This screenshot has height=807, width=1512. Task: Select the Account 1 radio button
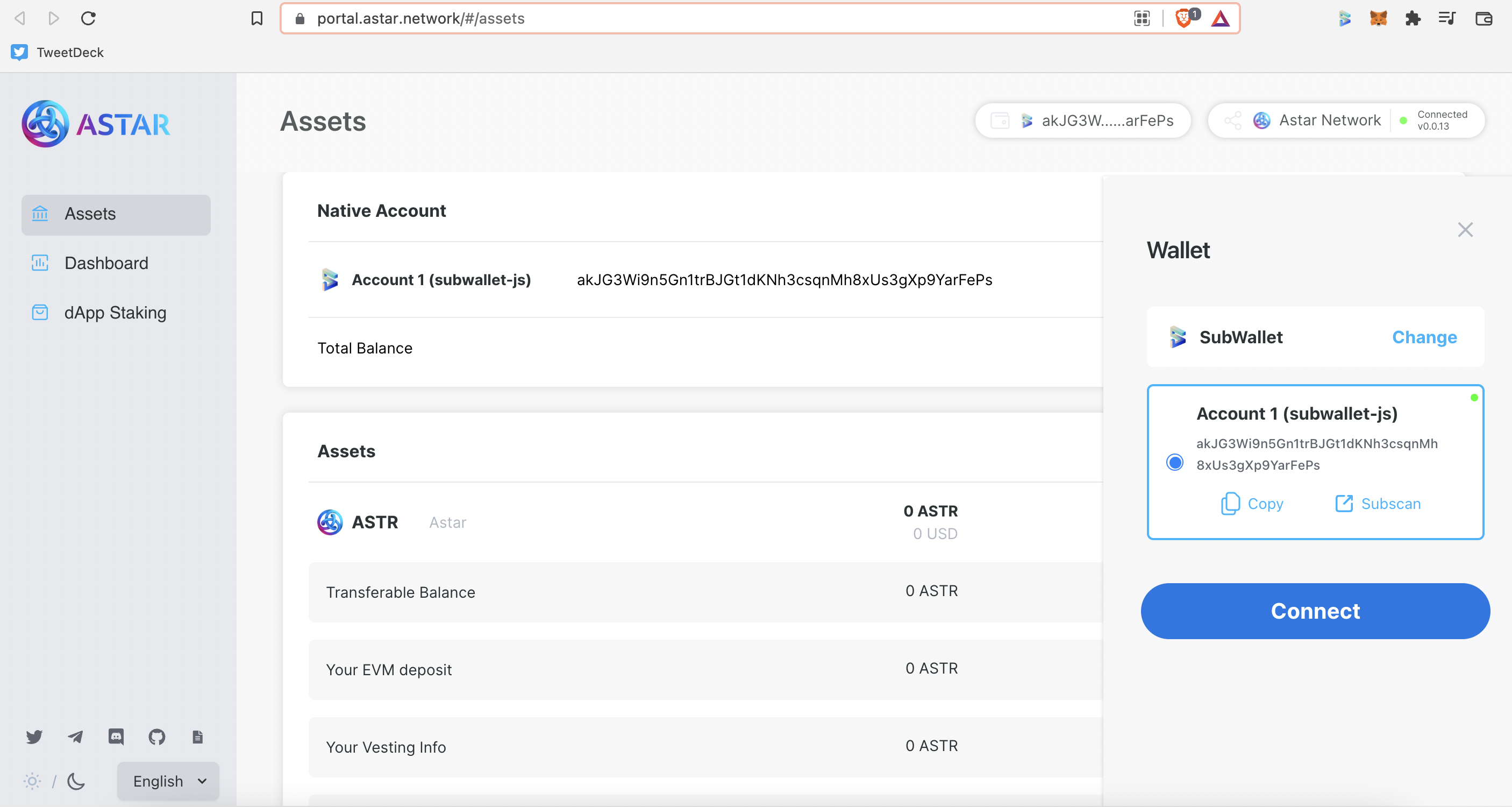tap(1174, 462)
